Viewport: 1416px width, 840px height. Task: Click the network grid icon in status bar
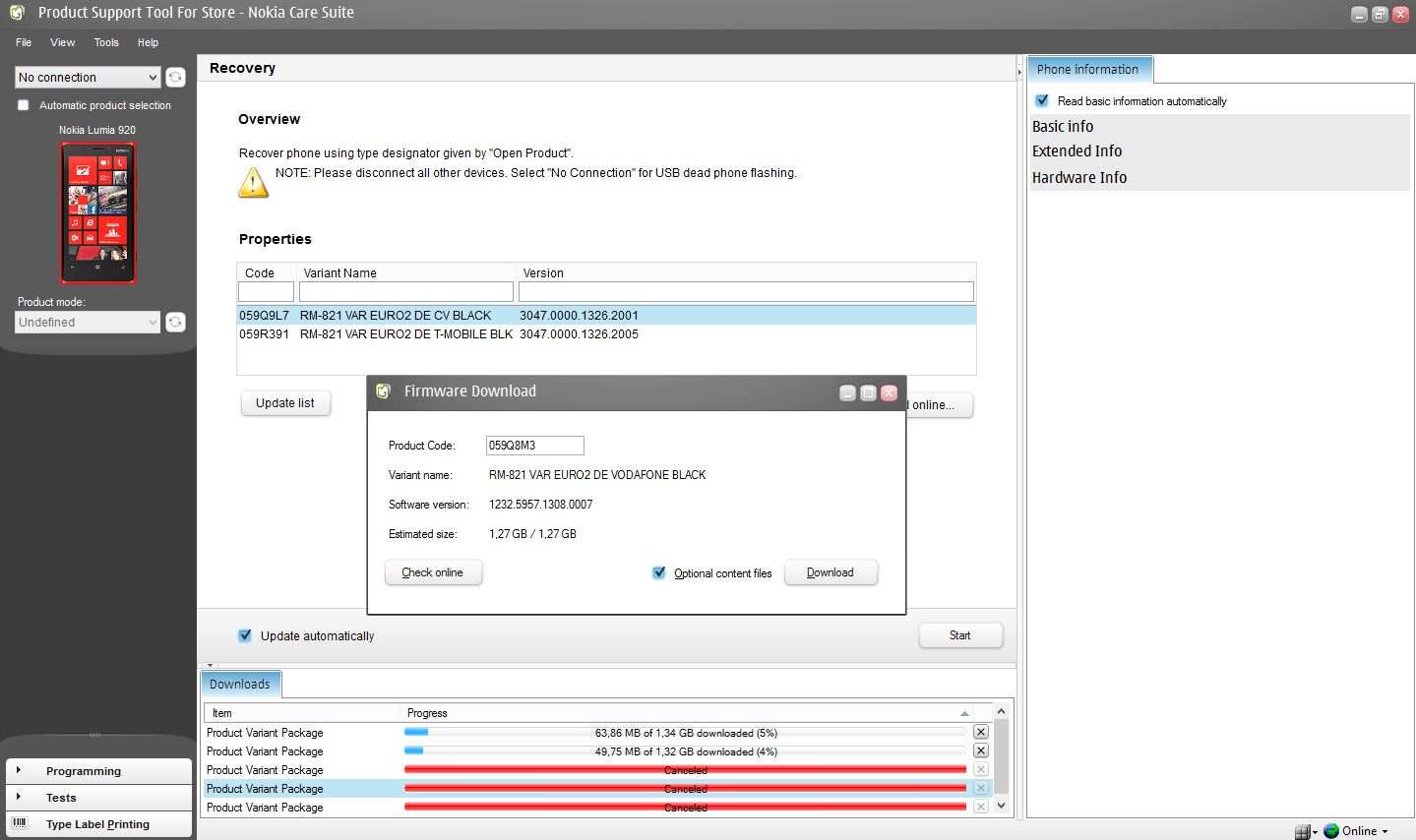pyautogui.click(x=1302, y=831)
